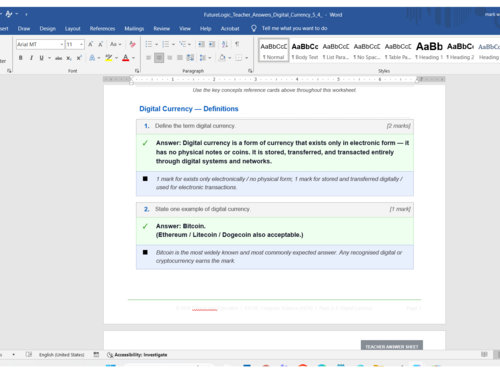
Task: Click Line and Paragraph Spacing icon
Action: (203, 58)
